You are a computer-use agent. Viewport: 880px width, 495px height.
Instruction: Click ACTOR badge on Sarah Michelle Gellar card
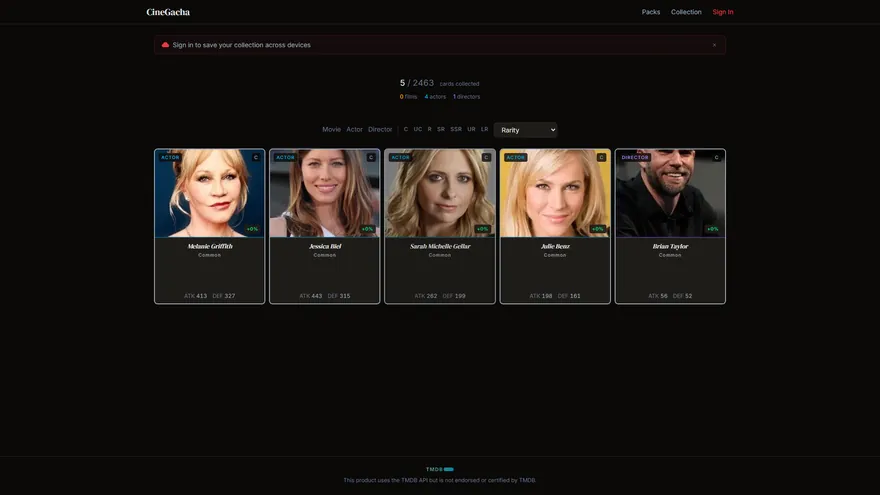(x=400, y=157)
